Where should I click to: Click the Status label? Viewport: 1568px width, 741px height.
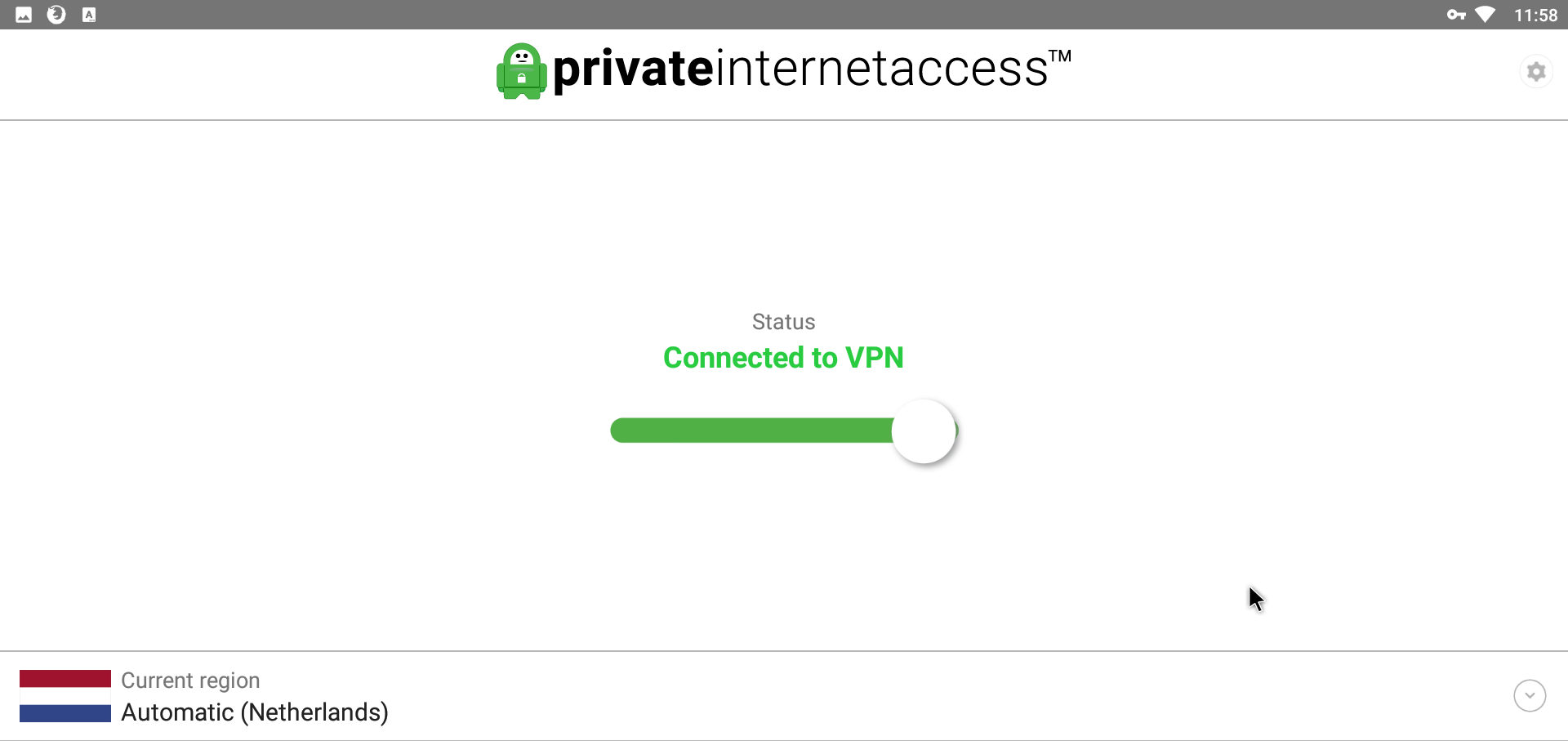[783, 322]
